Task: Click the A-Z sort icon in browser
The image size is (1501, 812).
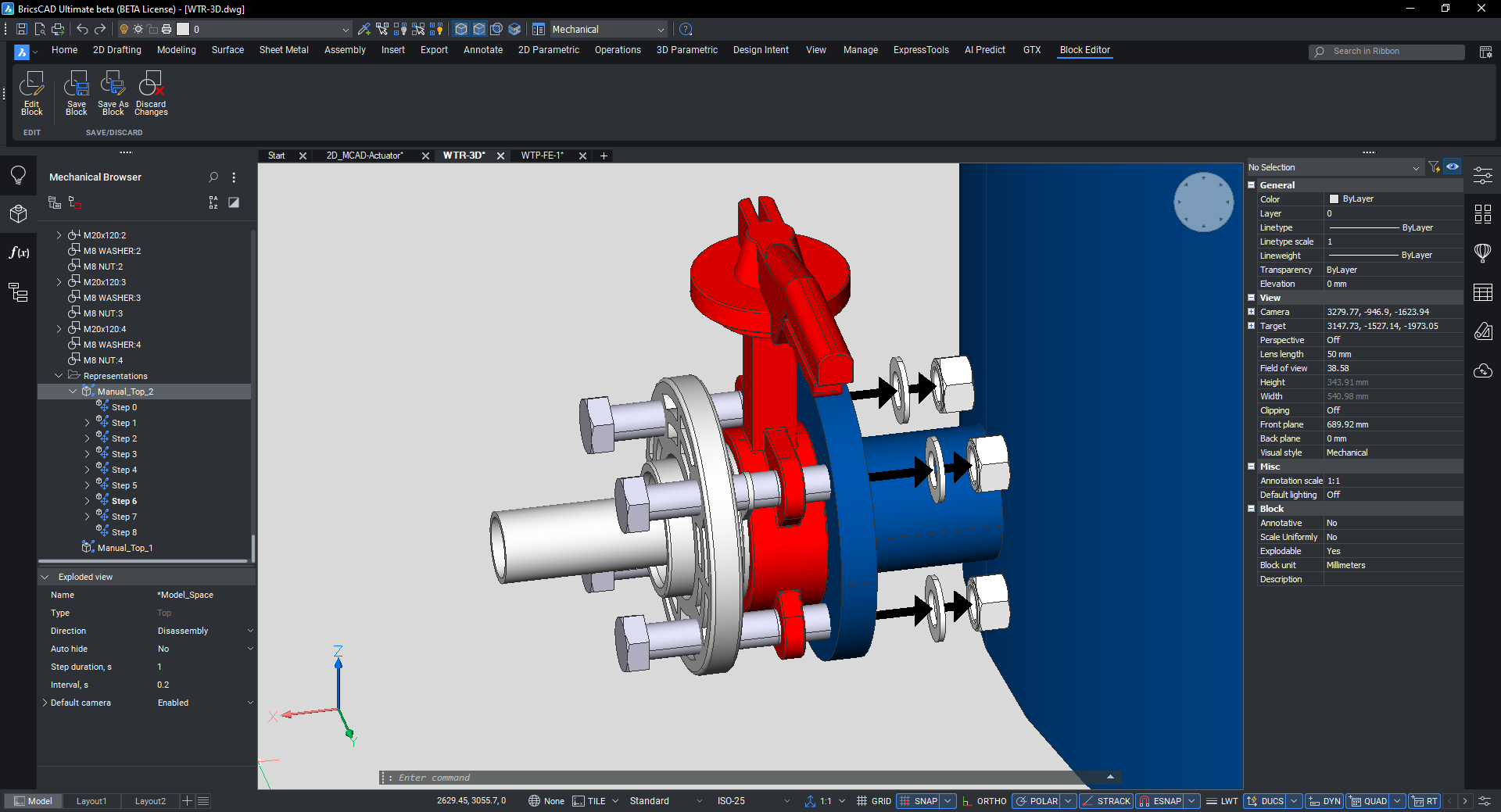Action: click(x=213, y=202)
